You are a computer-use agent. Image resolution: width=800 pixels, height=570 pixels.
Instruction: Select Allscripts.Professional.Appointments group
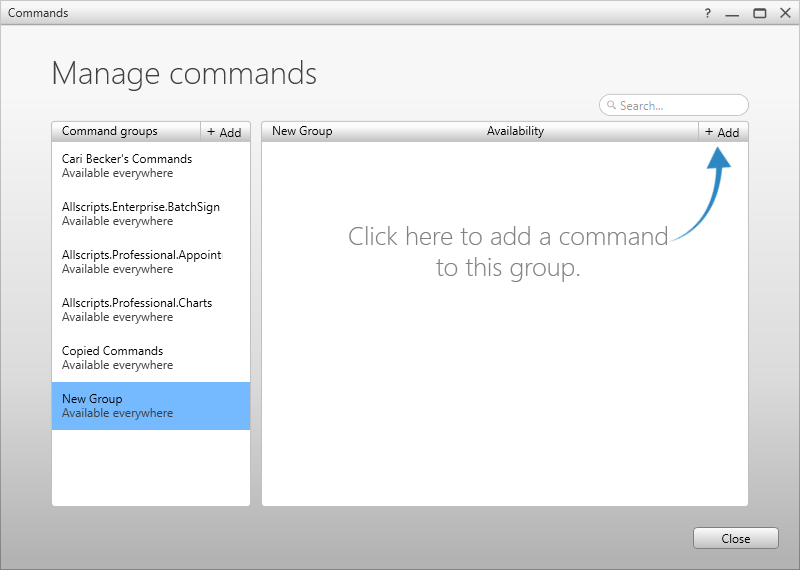tap(151, 262)
